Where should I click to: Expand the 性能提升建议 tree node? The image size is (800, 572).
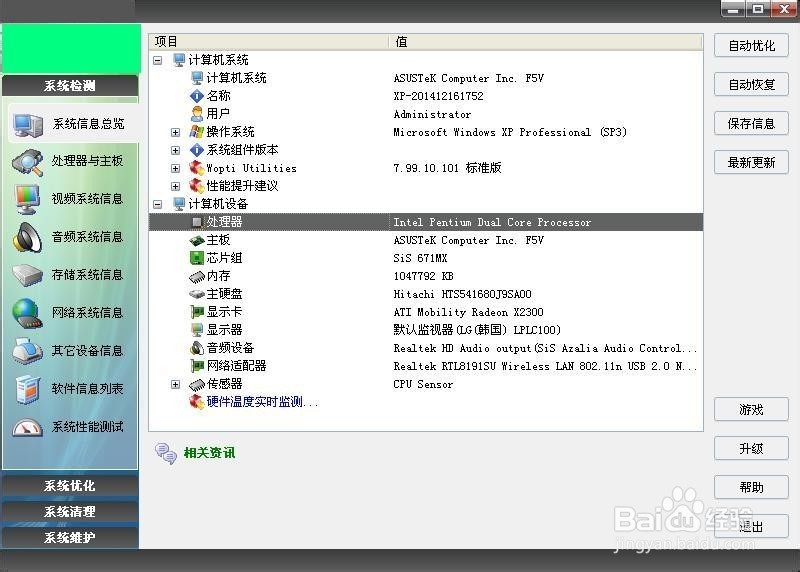tap(176, 186)
